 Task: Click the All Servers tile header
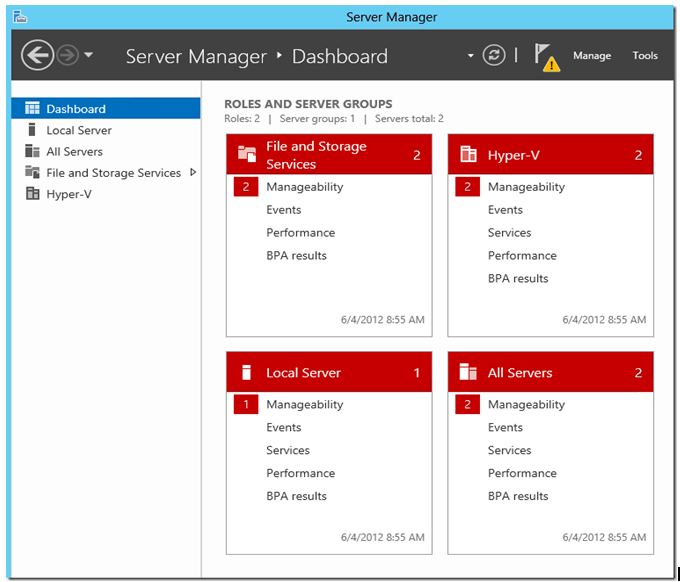(x=550, y=372)
